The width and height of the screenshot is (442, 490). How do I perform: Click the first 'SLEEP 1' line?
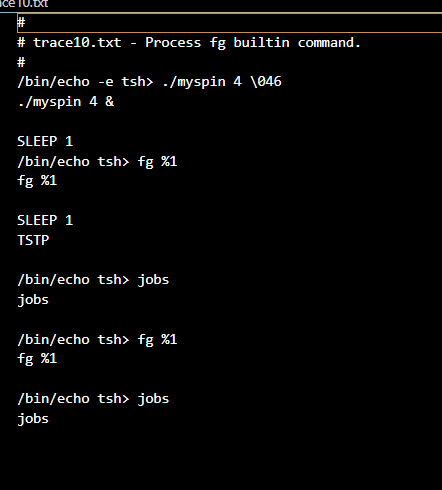click(45, 141)
